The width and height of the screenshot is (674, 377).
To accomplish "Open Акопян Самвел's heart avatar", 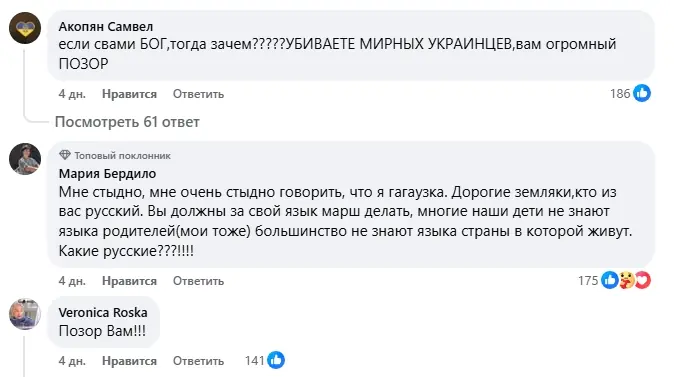I will coord(25,28).
